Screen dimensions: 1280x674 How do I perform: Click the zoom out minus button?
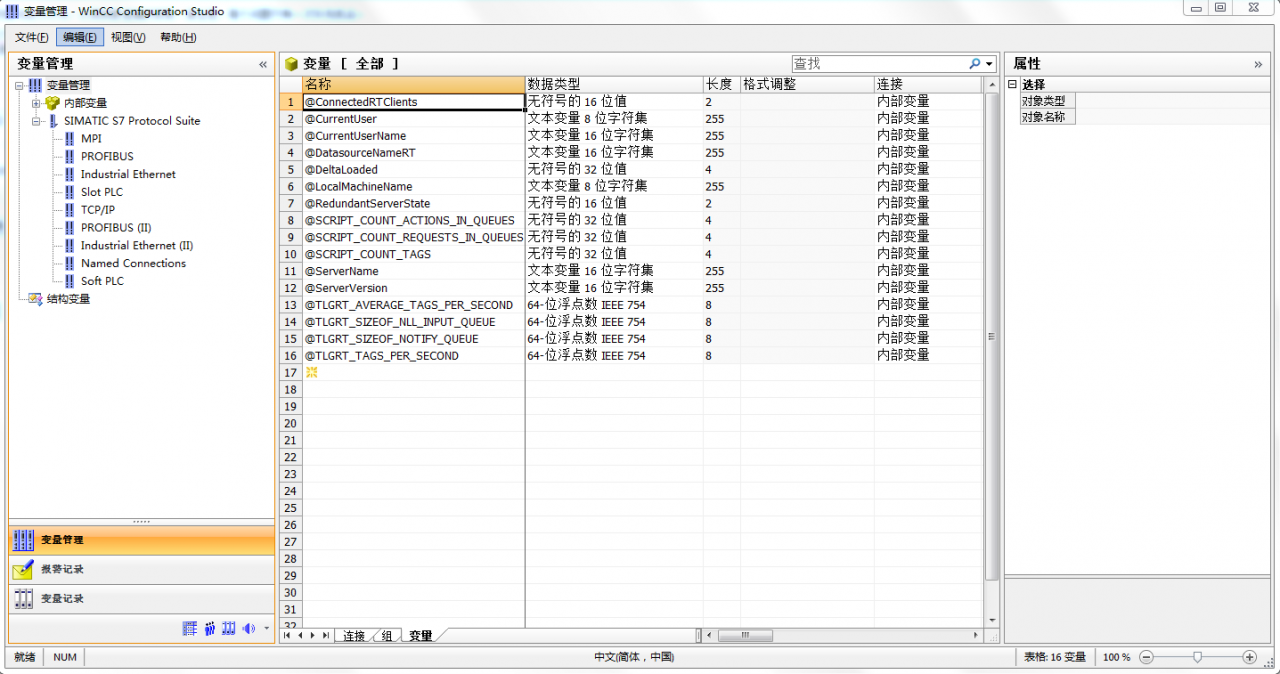click(1147, 657)
